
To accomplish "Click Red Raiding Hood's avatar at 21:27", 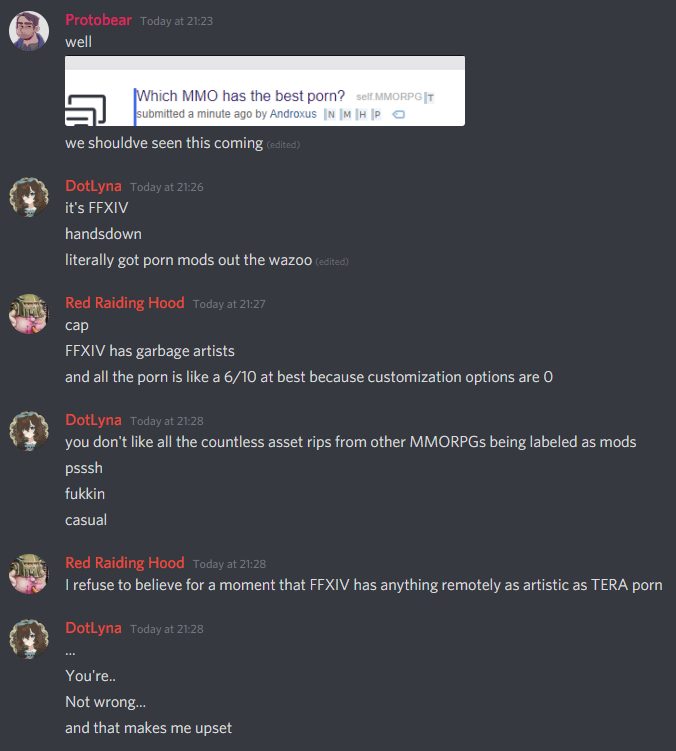I will [x=29, y=314].
